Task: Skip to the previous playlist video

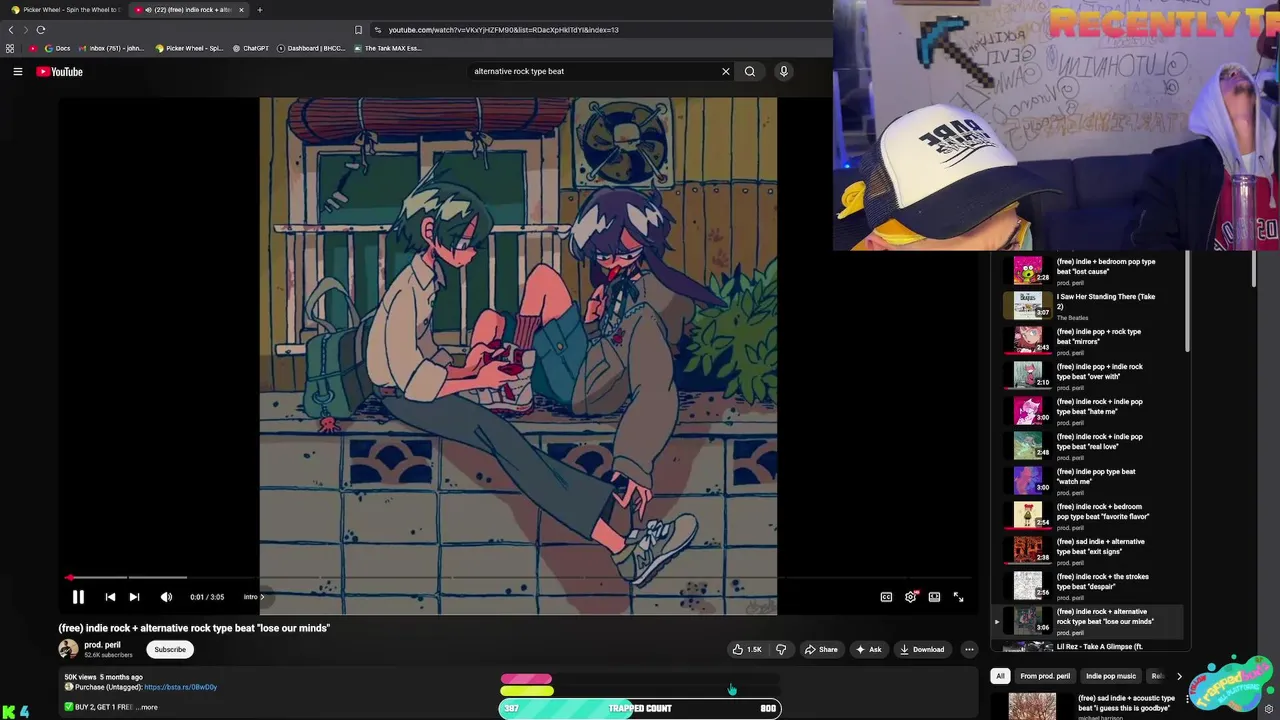Action: pyautogui.click(x=110, y=597)
